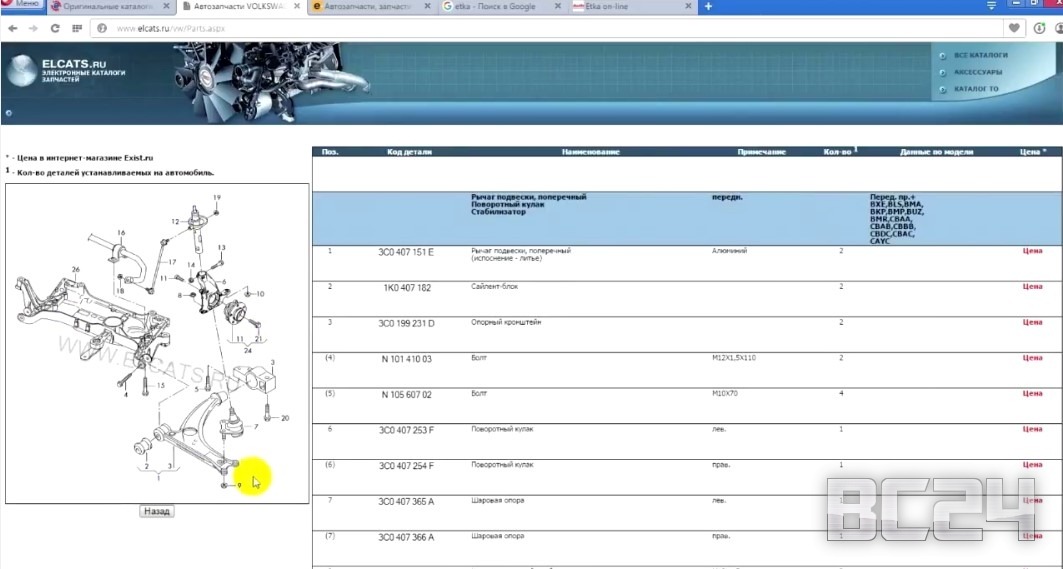
Task: Click the suspension parts diagram image
Action: click(x=155, y=343)
